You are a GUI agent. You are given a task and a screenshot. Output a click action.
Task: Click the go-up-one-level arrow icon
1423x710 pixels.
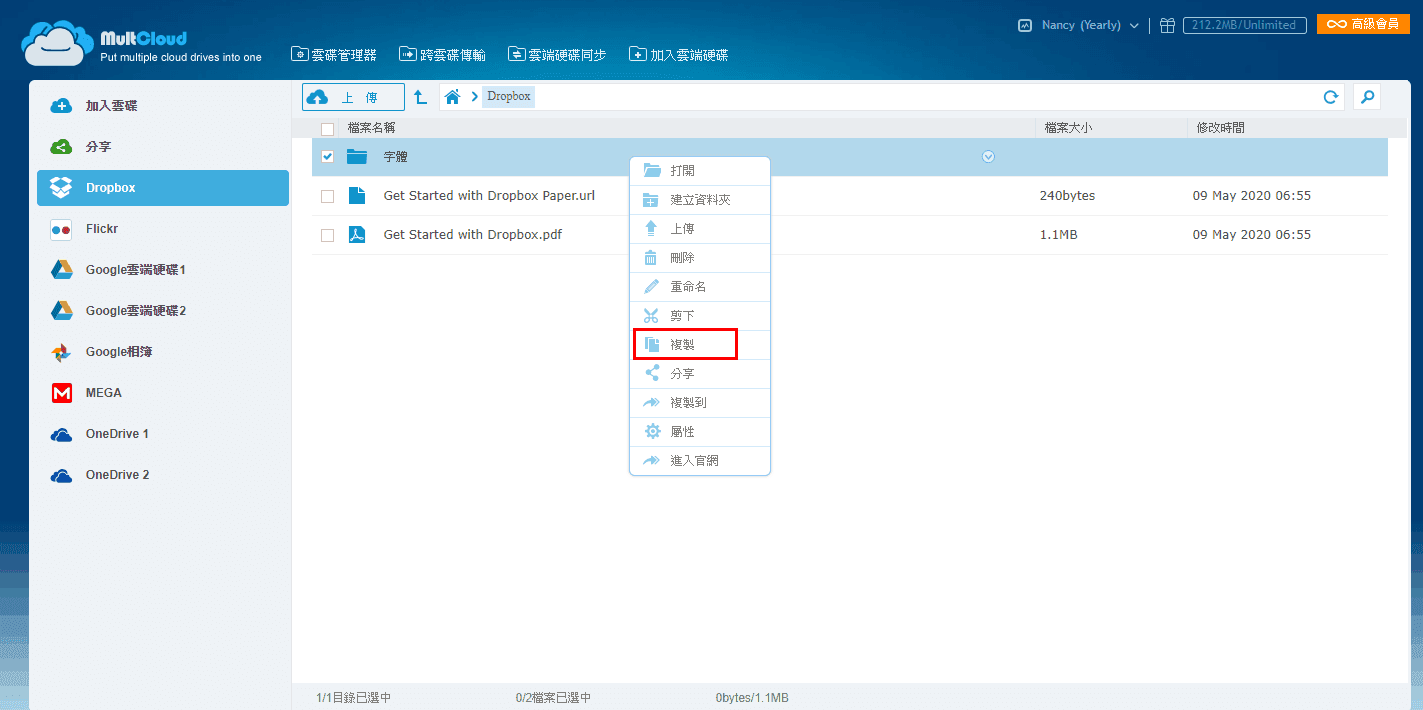419,96
